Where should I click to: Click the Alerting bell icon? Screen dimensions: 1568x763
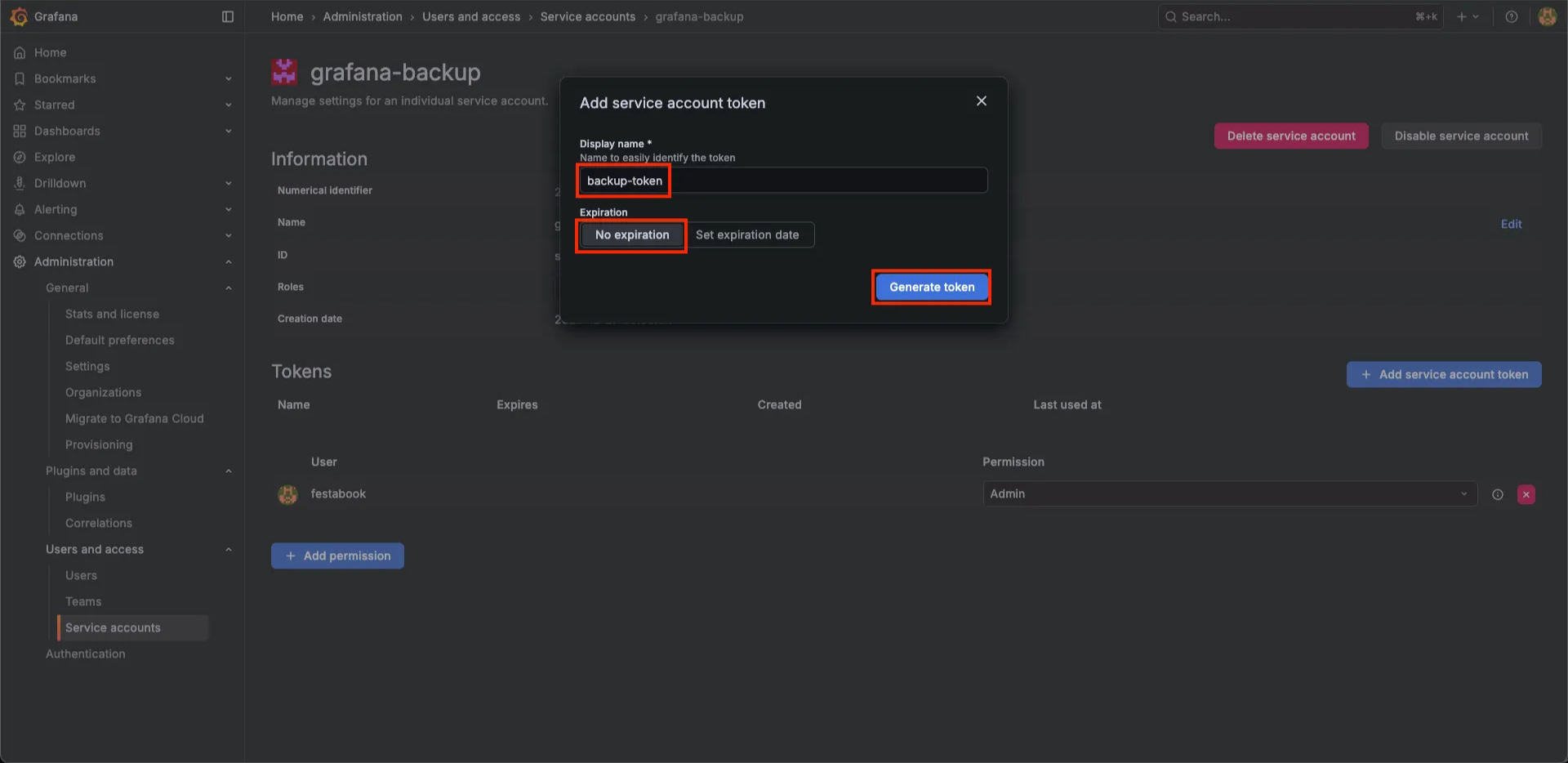pos(20,209)
